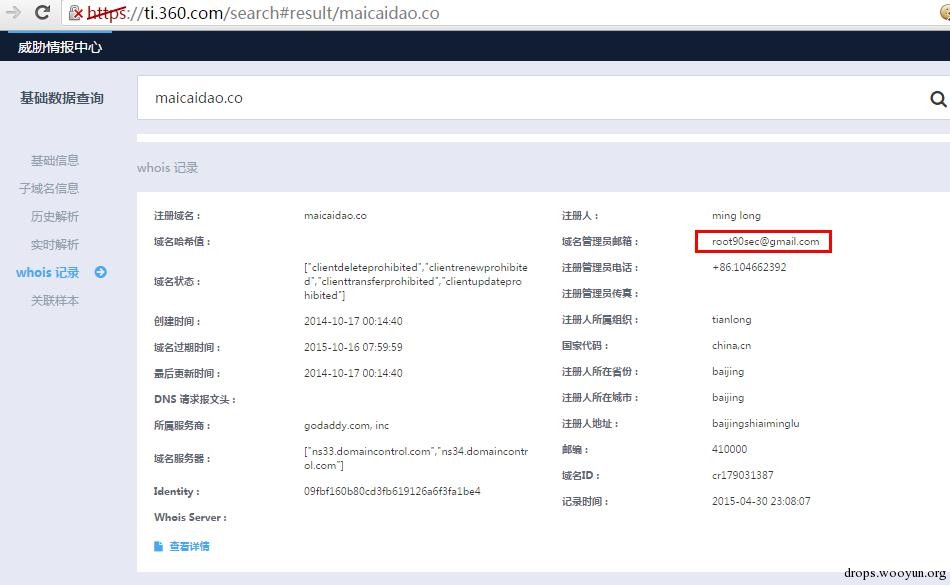Click the insecure https padlock icon
Image resolution: width=950 pixels, height=585 pixels.
(x=75, y=13)
